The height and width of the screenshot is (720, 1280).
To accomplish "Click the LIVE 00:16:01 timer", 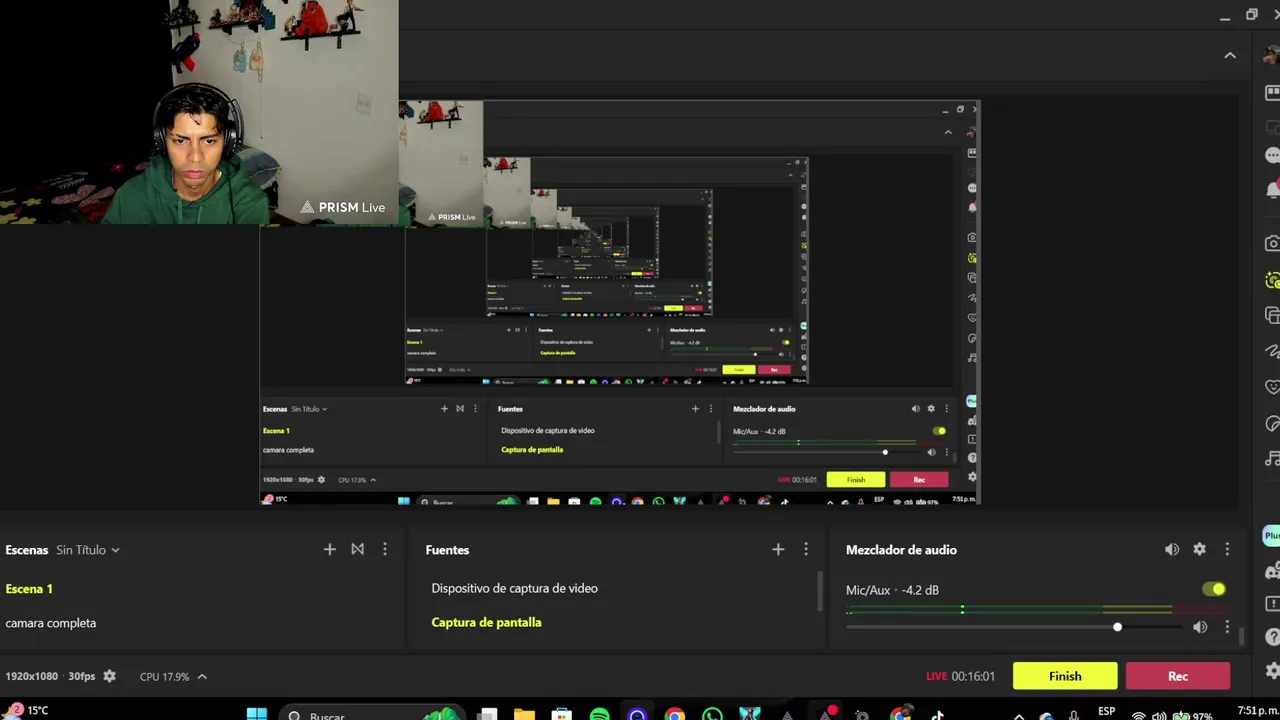I will pyautogui.click(x=960, y=676).
